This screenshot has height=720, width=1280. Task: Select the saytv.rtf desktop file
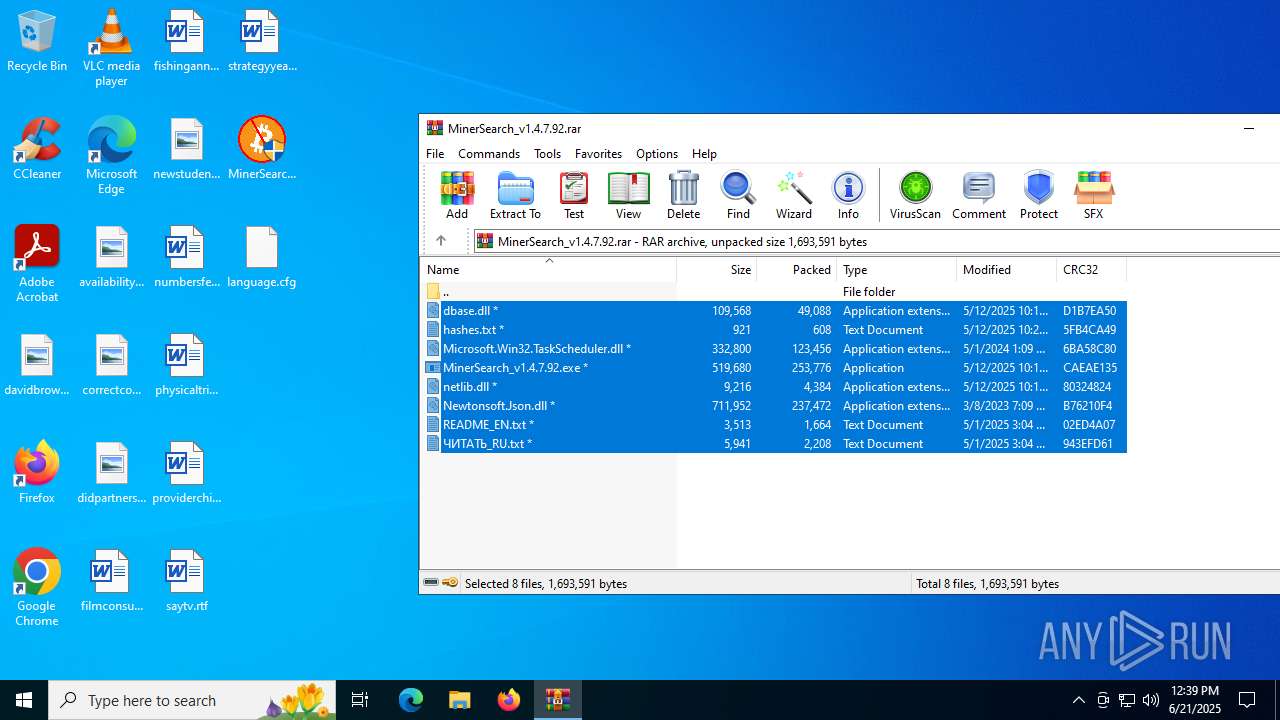coord(186,580)
